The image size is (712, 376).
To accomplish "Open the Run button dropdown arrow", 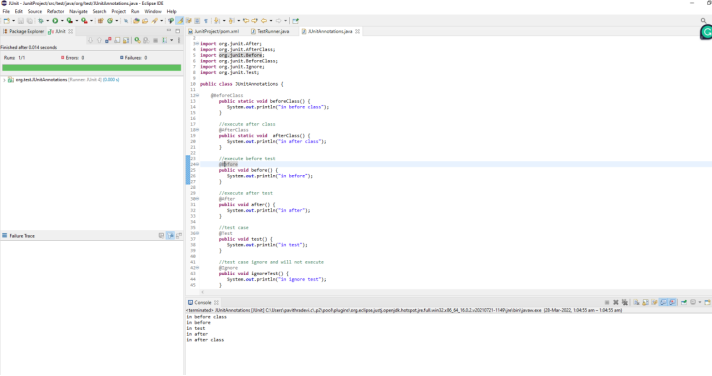I will pyautogui.click(x=62, y=20).
